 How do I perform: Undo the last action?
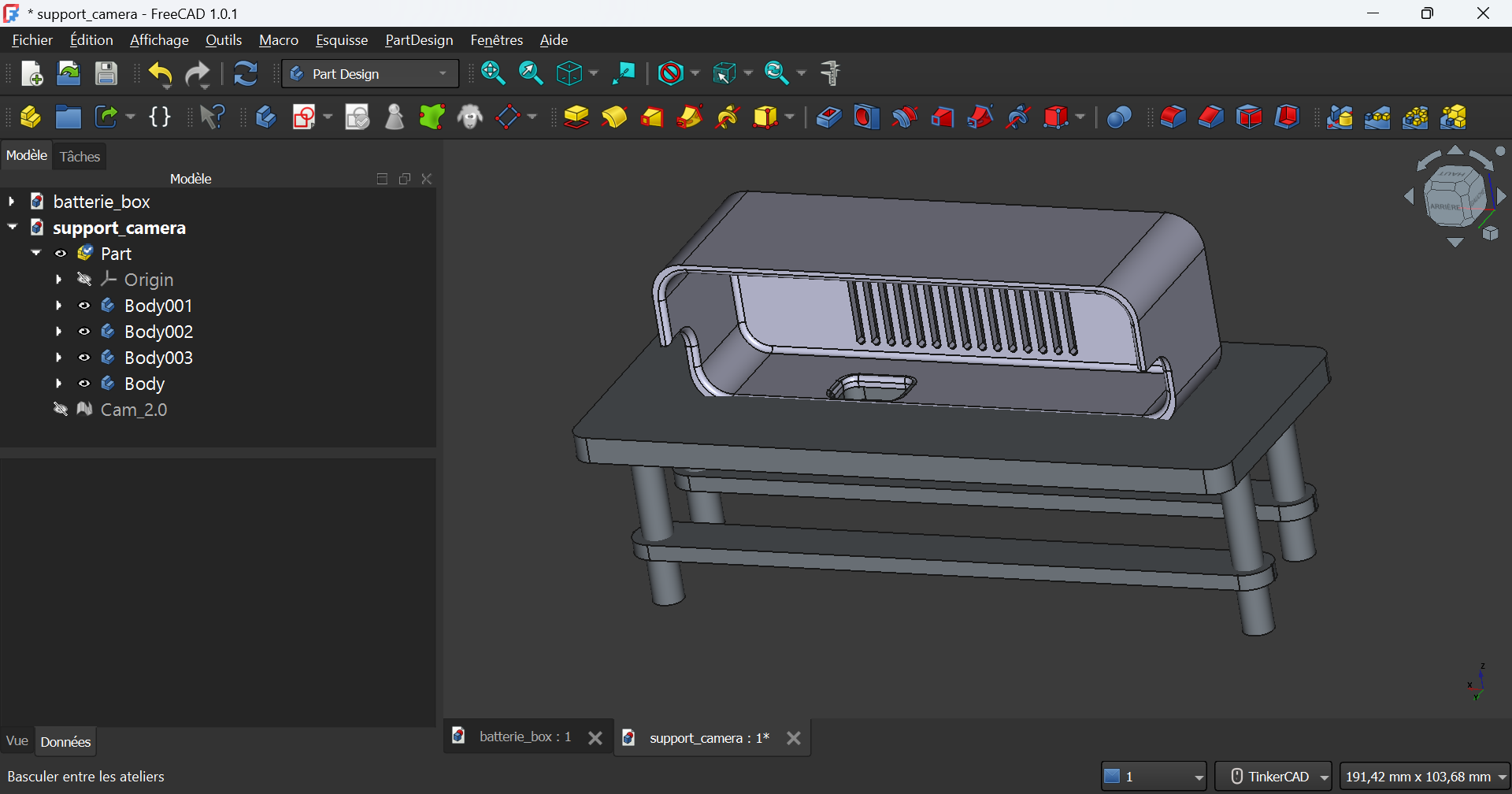tap(161, 74)
